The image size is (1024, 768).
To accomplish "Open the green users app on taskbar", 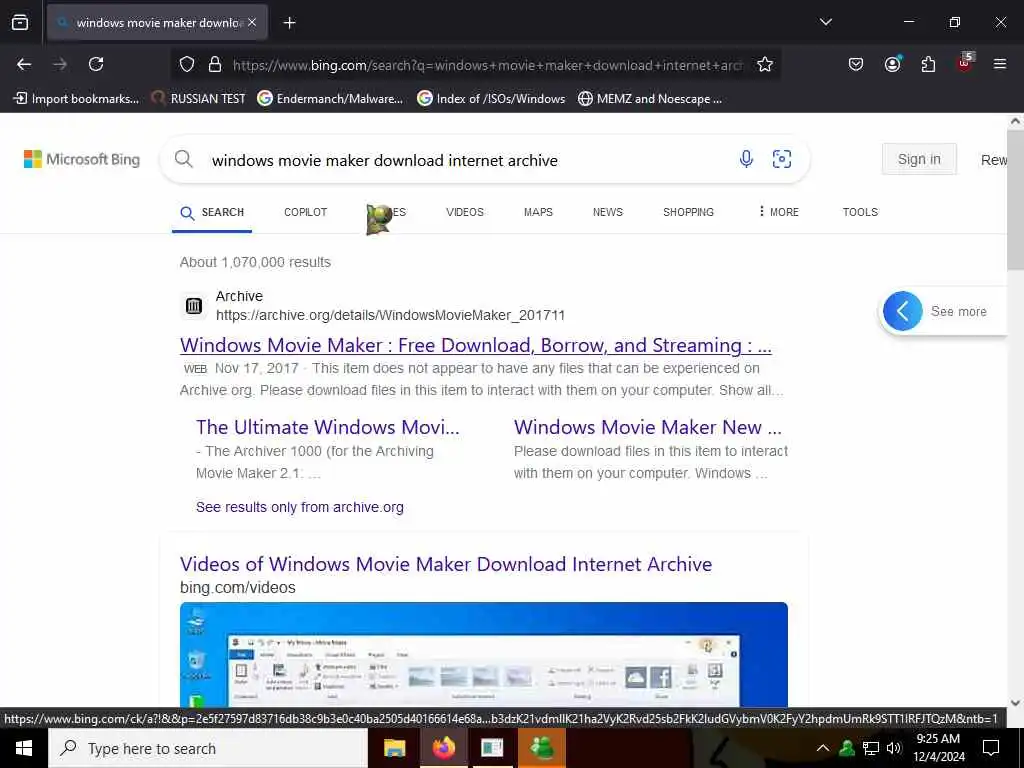I will tap(541, 748).
